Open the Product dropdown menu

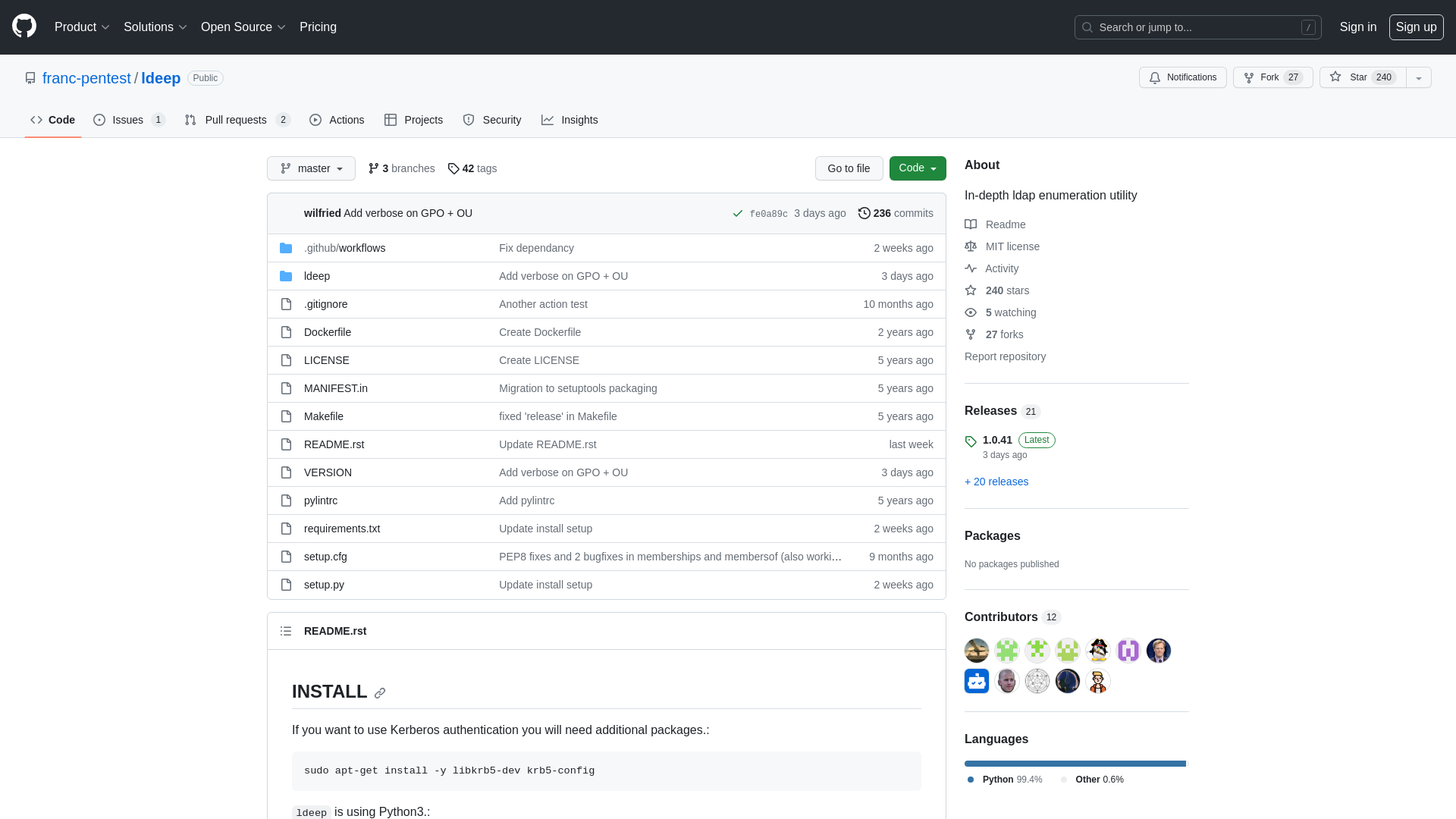(x=82, y=27)
